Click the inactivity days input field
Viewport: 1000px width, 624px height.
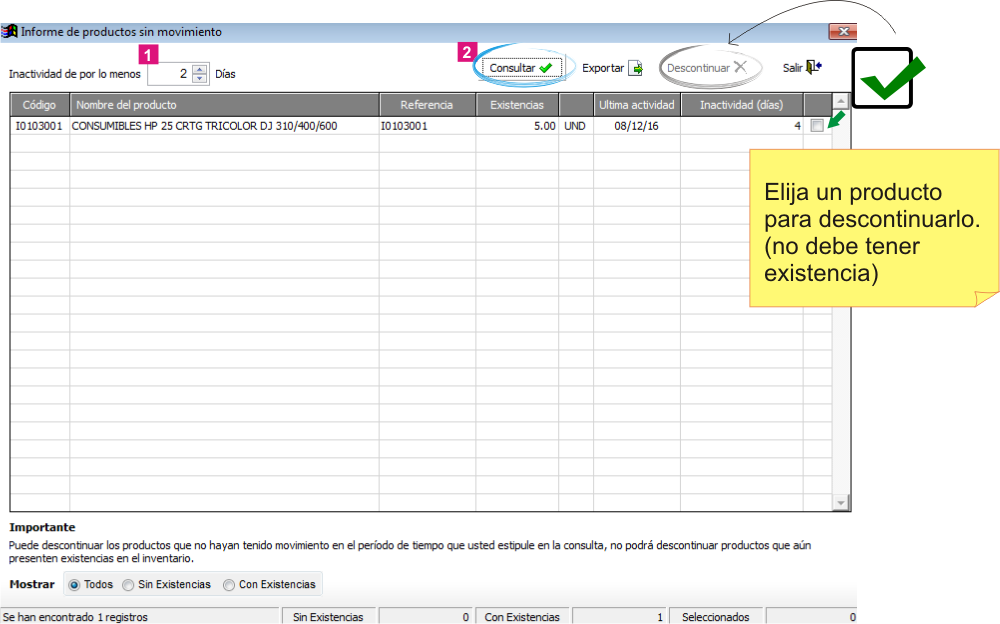click(170, 74)
